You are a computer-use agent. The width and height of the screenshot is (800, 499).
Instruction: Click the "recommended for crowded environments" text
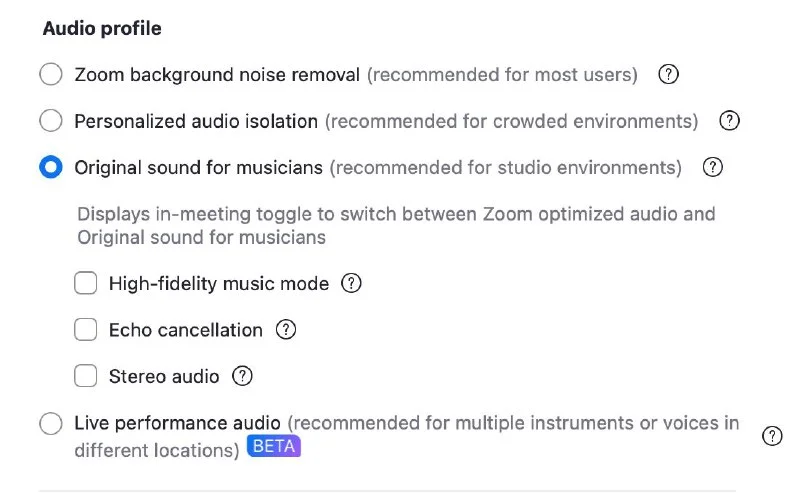click(x=511, y=121)
